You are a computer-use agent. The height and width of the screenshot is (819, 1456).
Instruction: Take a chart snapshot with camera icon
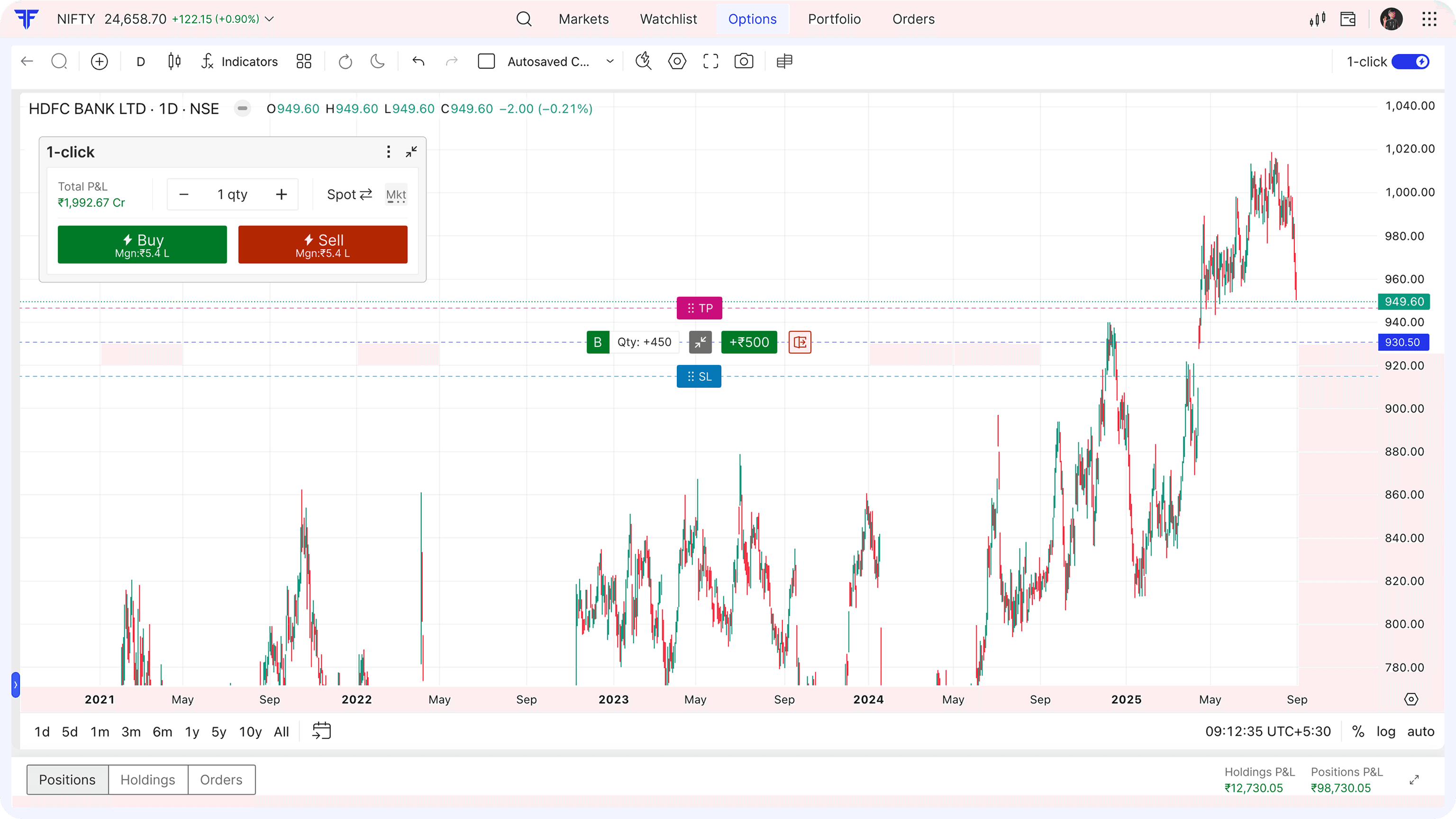pyautogui.click(x=744, y=61)
